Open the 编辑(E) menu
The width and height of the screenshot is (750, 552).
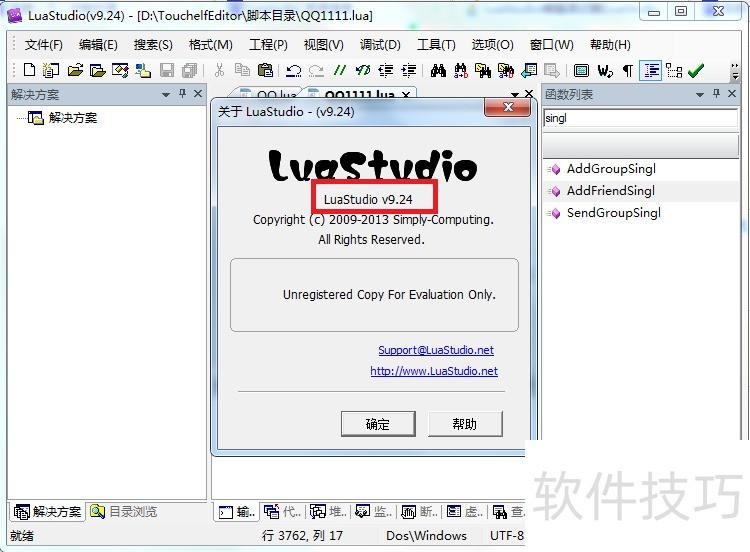98,45
